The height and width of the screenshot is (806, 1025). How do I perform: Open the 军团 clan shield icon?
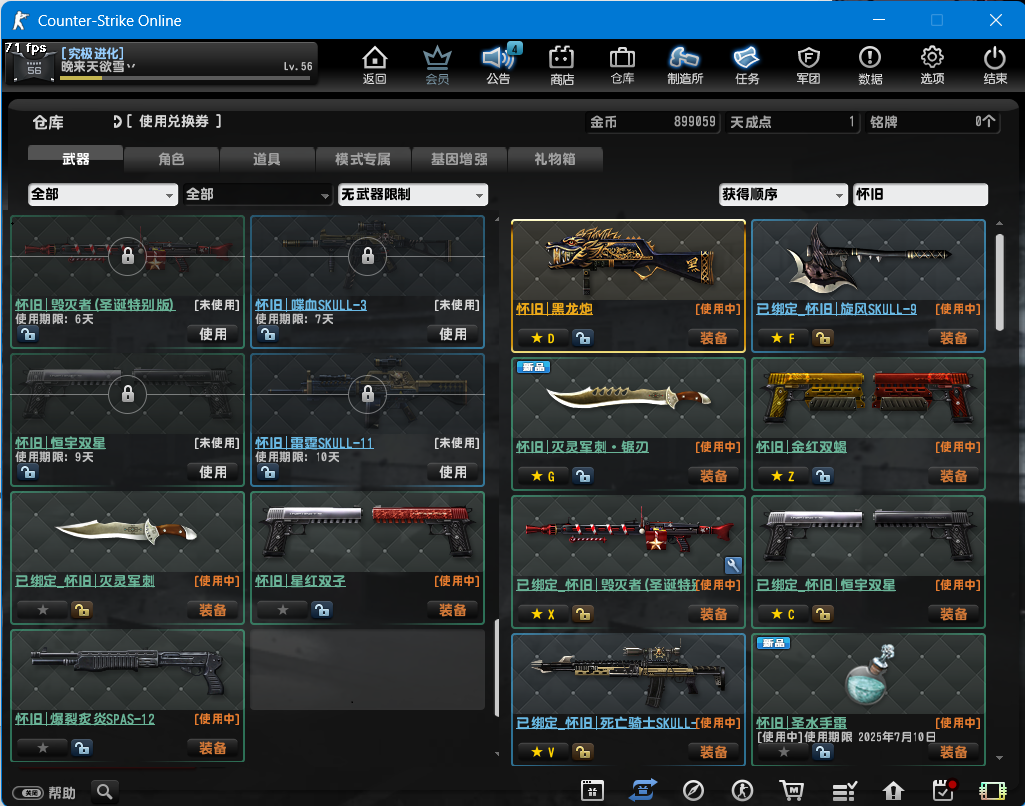click(x=809, y=65)
